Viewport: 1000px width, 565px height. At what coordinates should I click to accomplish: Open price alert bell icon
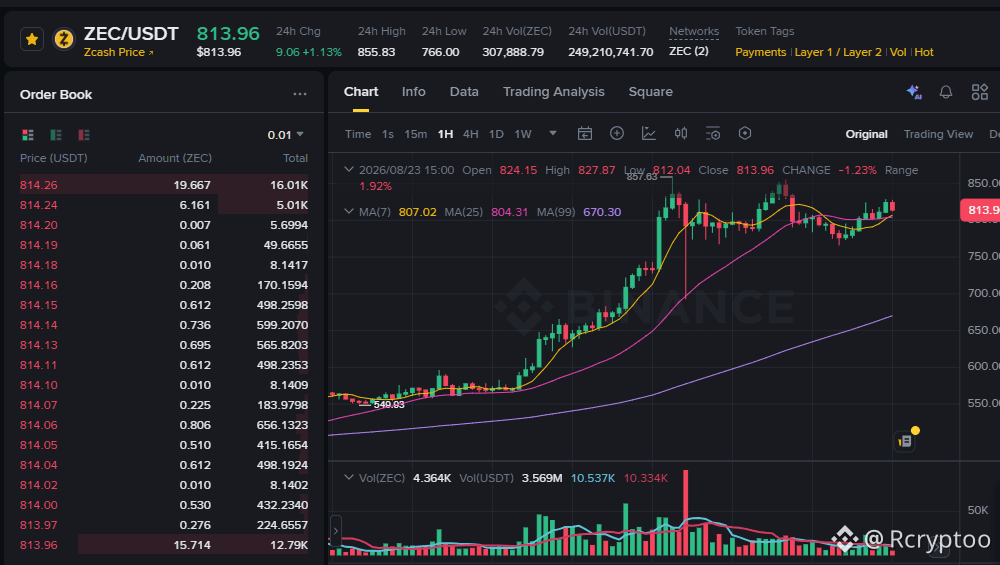(946, 92)
